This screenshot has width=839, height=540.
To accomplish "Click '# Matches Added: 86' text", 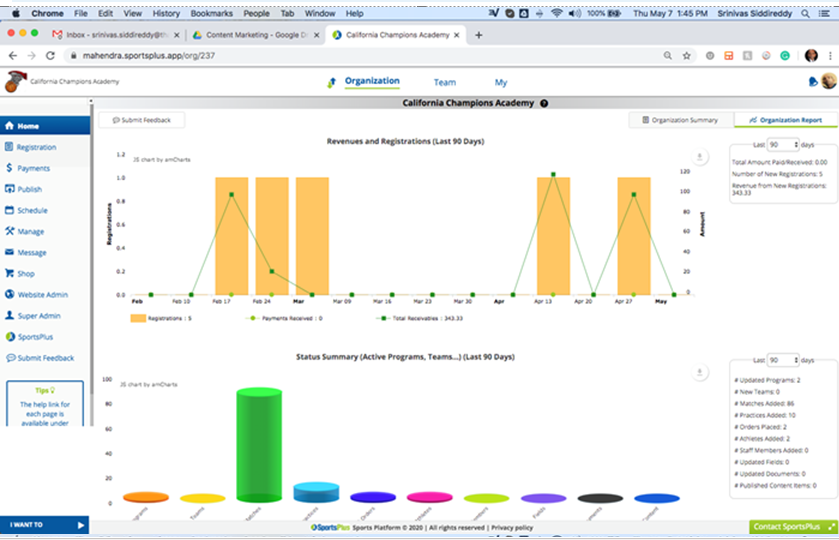I will 764,404.
